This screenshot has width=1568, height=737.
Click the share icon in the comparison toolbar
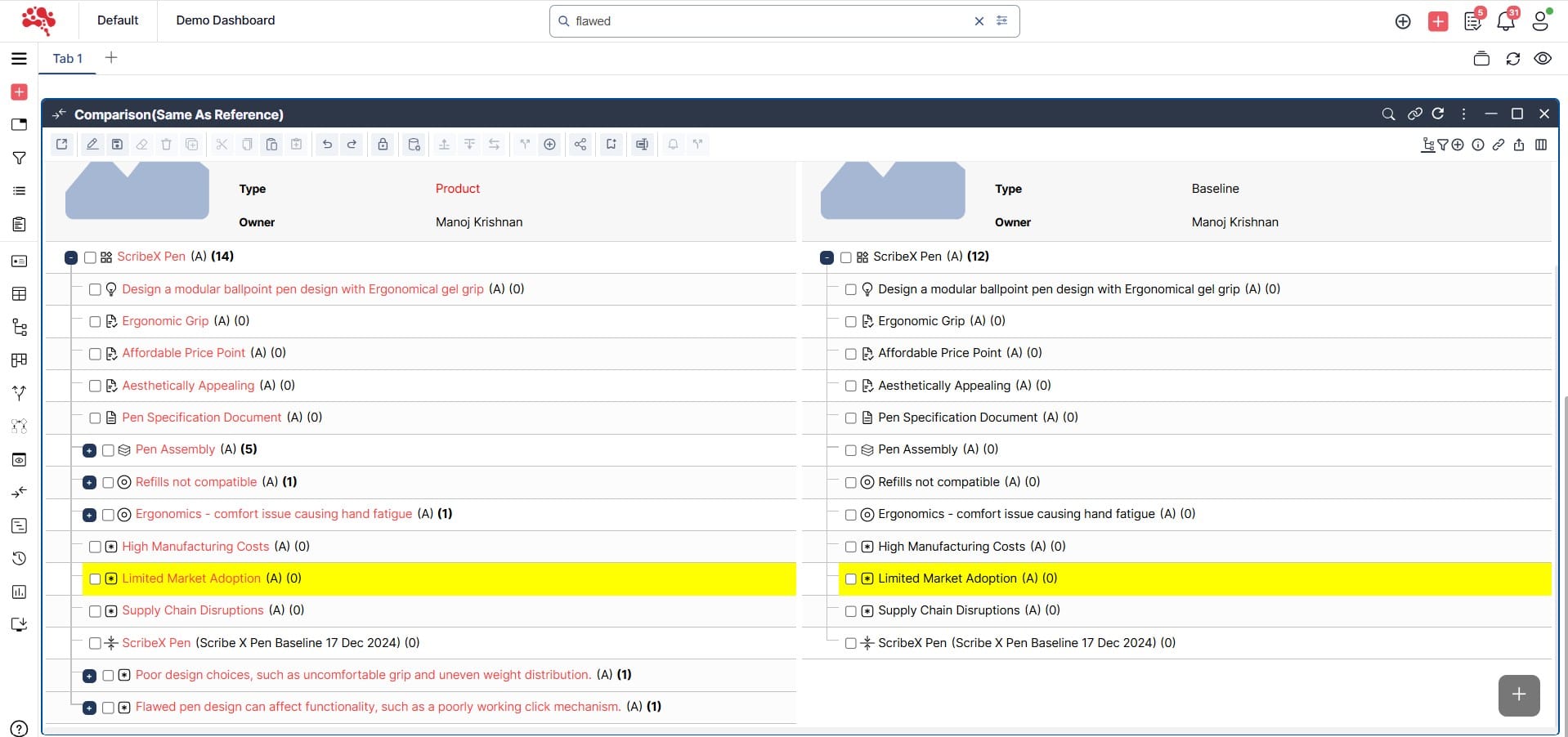tap(580, 145)
